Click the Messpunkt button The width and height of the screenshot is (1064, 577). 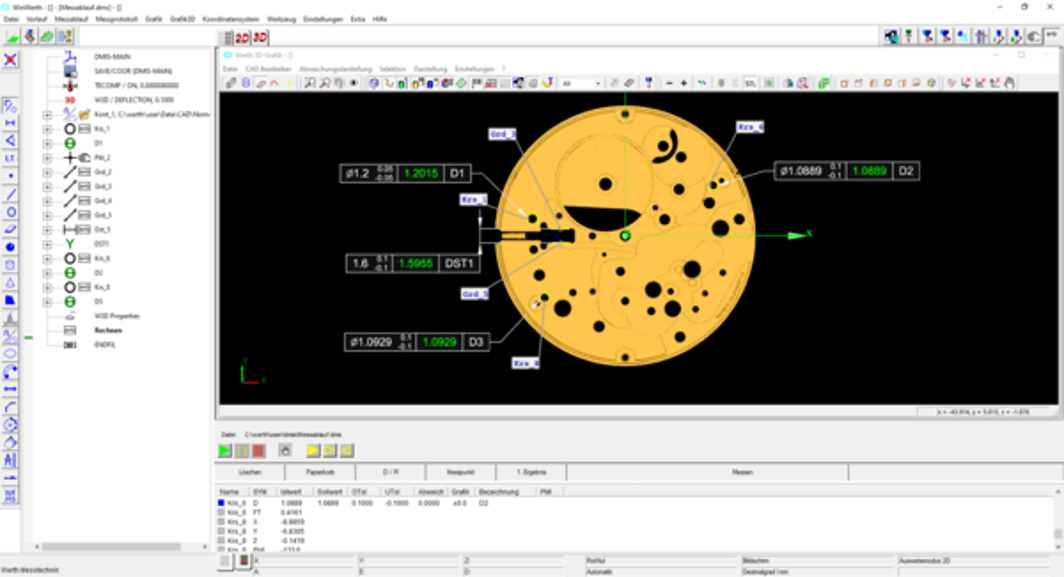coord(461,472)
